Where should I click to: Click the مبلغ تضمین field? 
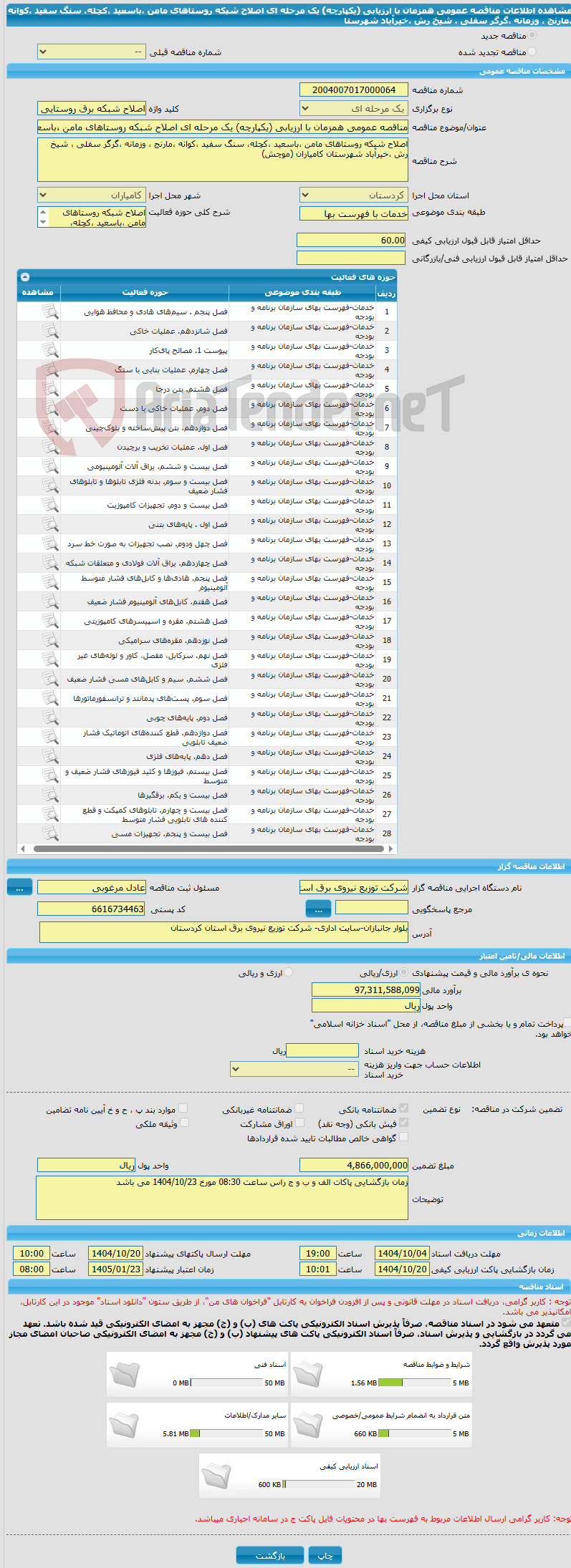[x=354, y=1165]
